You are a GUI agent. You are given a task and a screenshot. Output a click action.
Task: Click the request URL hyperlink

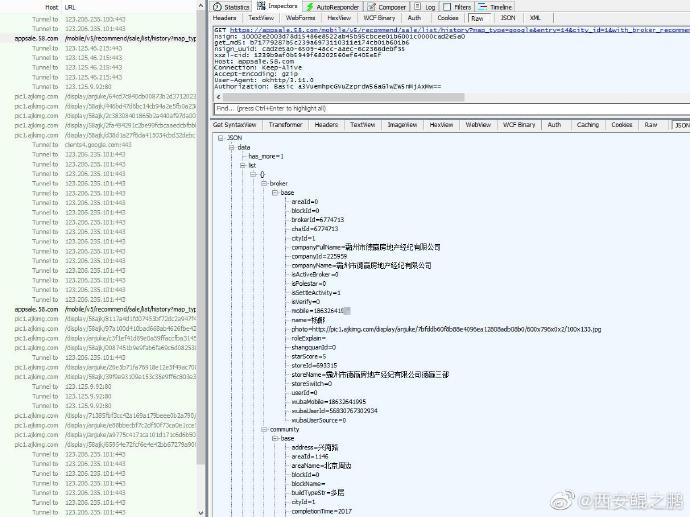coord(460,30)
